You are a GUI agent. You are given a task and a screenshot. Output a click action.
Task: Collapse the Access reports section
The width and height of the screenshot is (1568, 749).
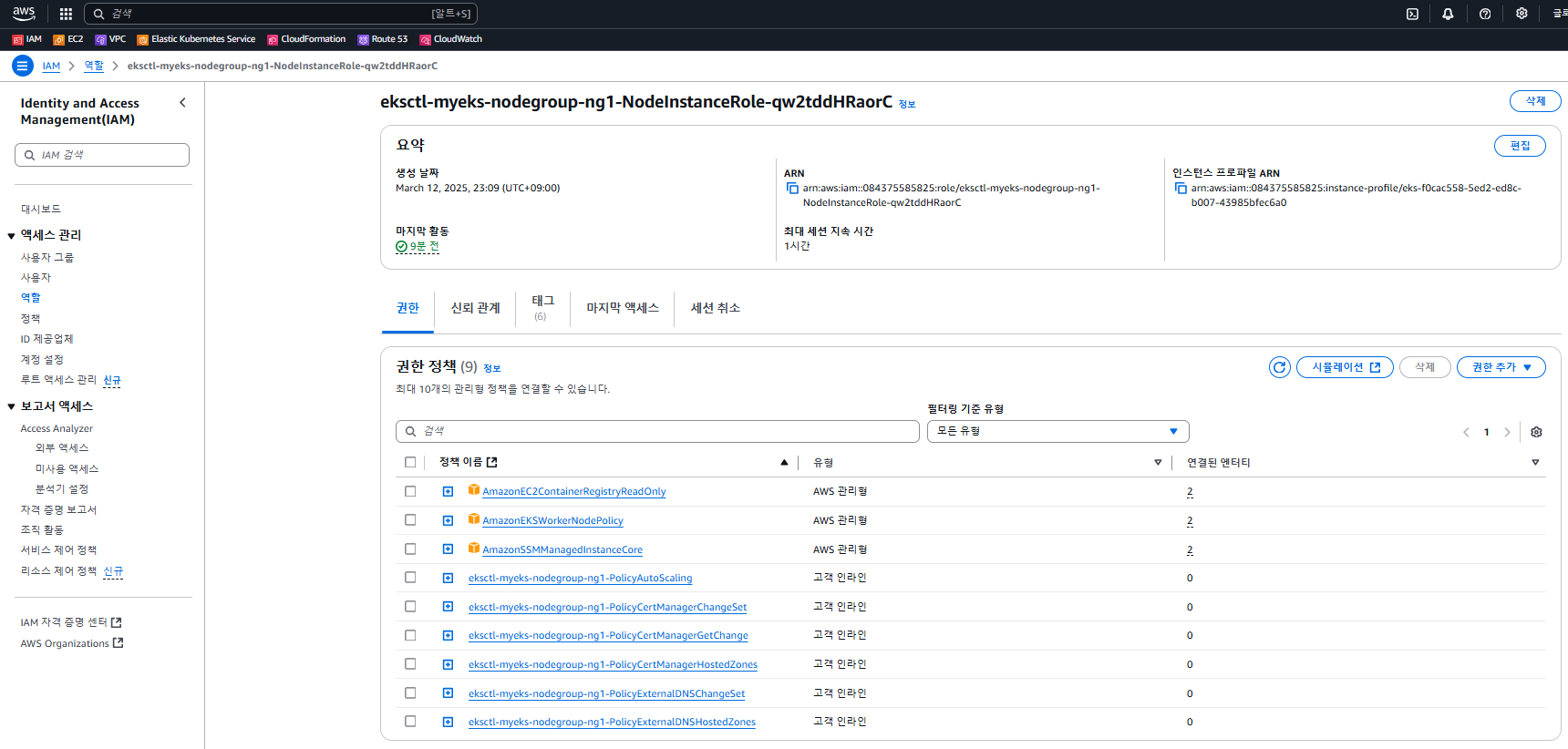(11, 406)
